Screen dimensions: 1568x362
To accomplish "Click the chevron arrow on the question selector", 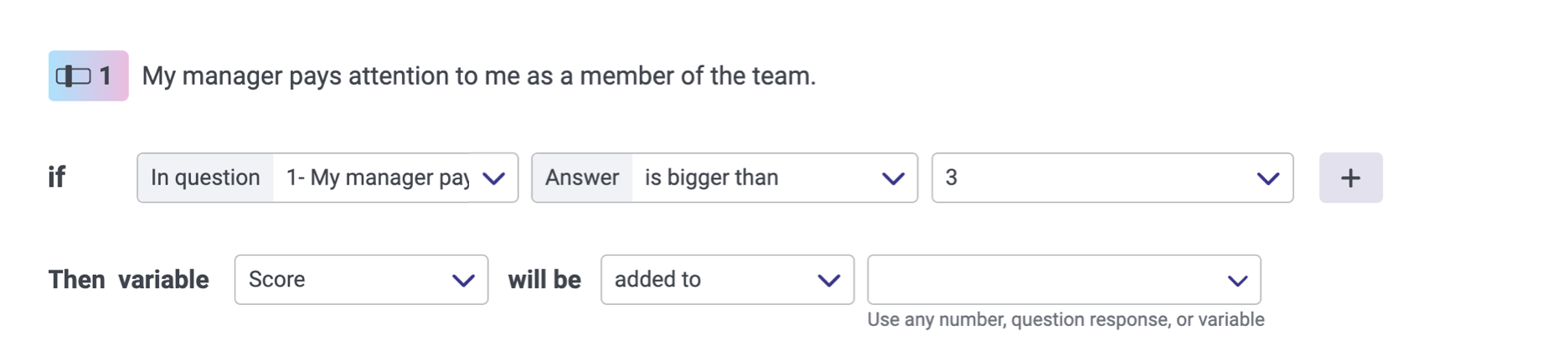I will pos(494,178).
